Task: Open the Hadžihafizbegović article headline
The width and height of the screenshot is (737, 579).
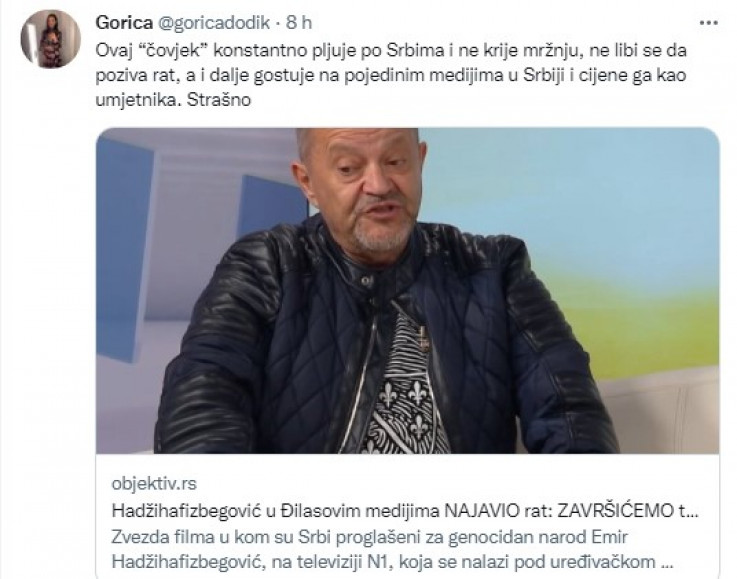Action: coord(405,511)
